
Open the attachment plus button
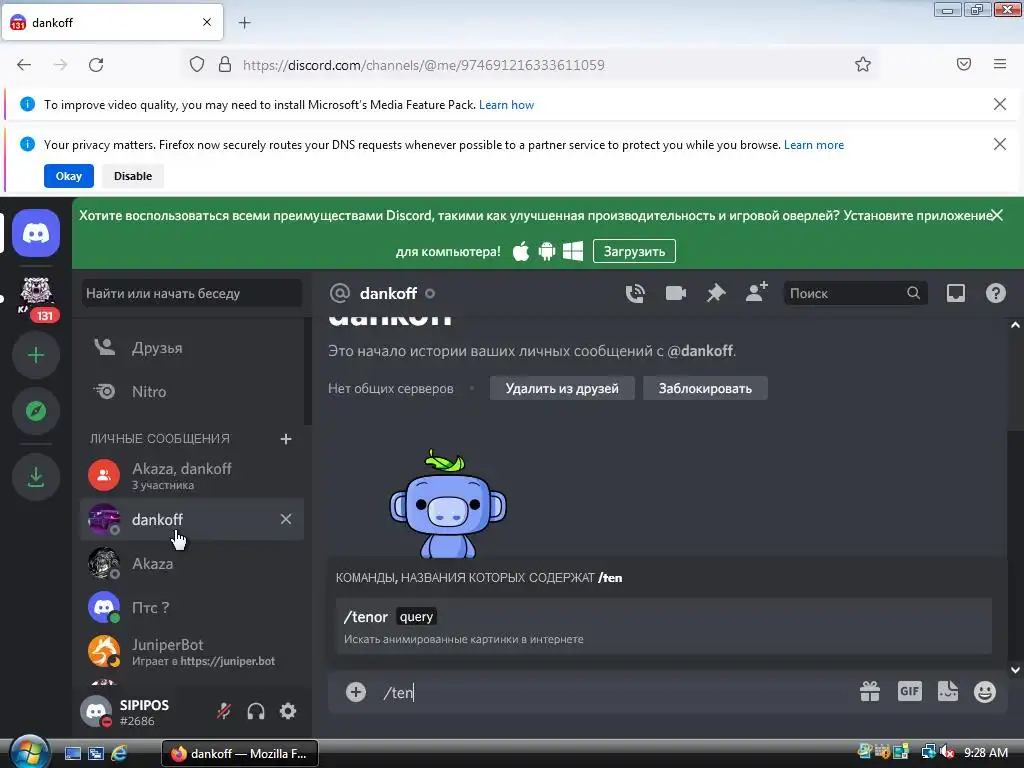point(356,692)
